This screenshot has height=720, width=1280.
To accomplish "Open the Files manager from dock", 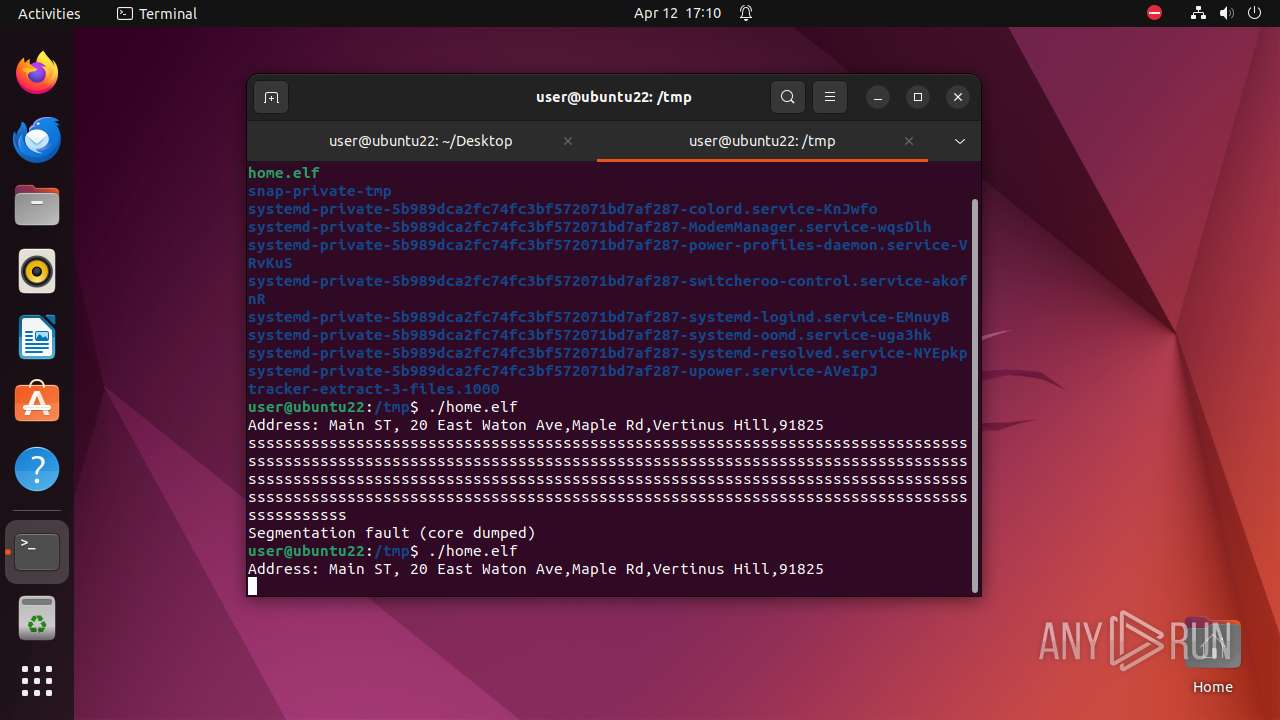I will [37, 205].
